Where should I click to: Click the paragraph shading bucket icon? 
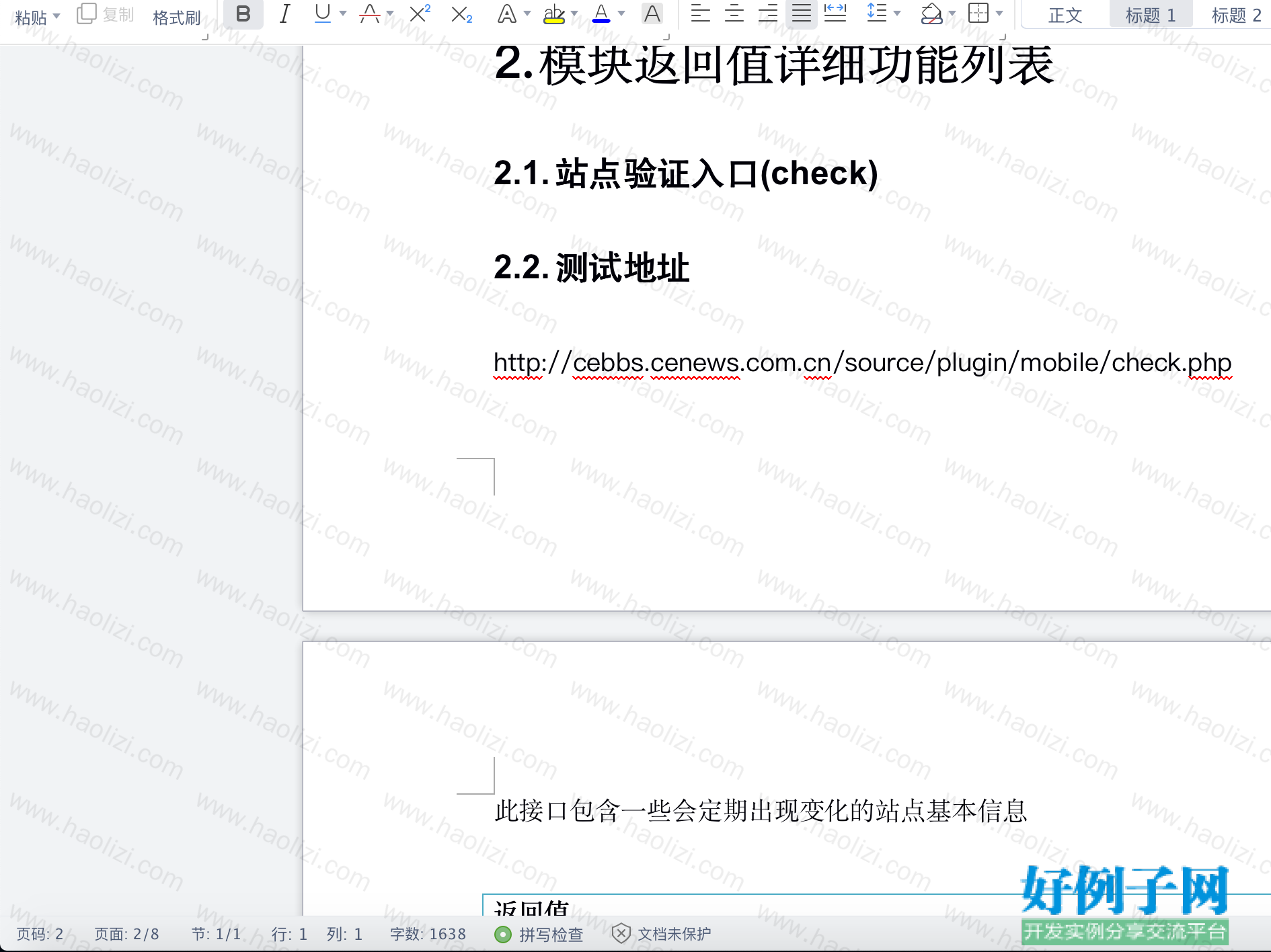[x=931, y=13]
